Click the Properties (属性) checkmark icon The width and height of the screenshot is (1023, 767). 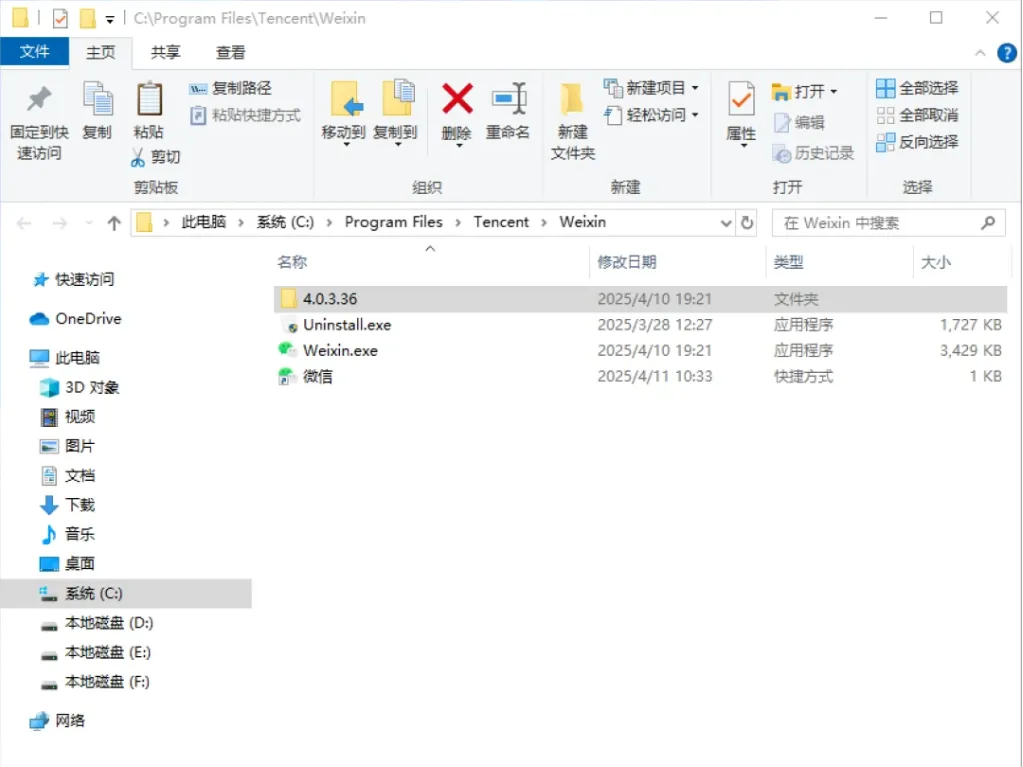click(741, 100)
